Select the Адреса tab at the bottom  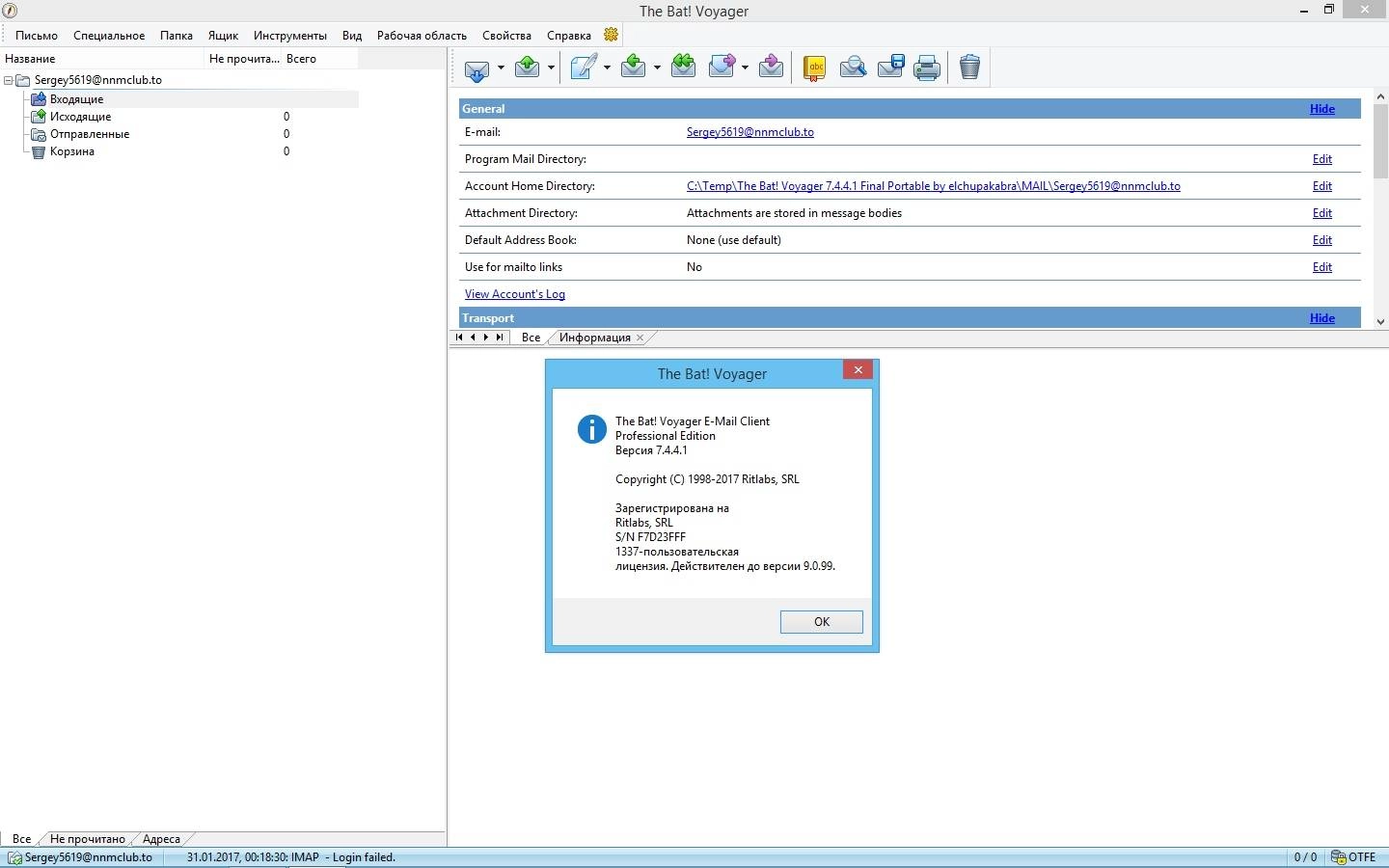click(161, 839)
